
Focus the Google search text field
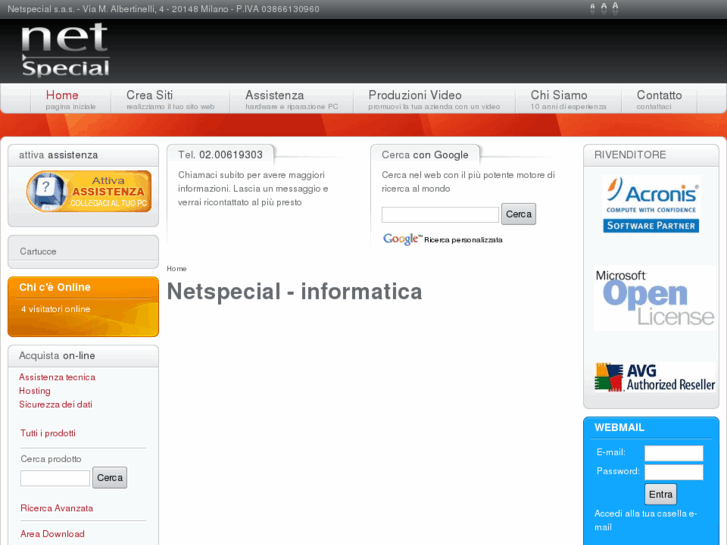tap(440, 215)
